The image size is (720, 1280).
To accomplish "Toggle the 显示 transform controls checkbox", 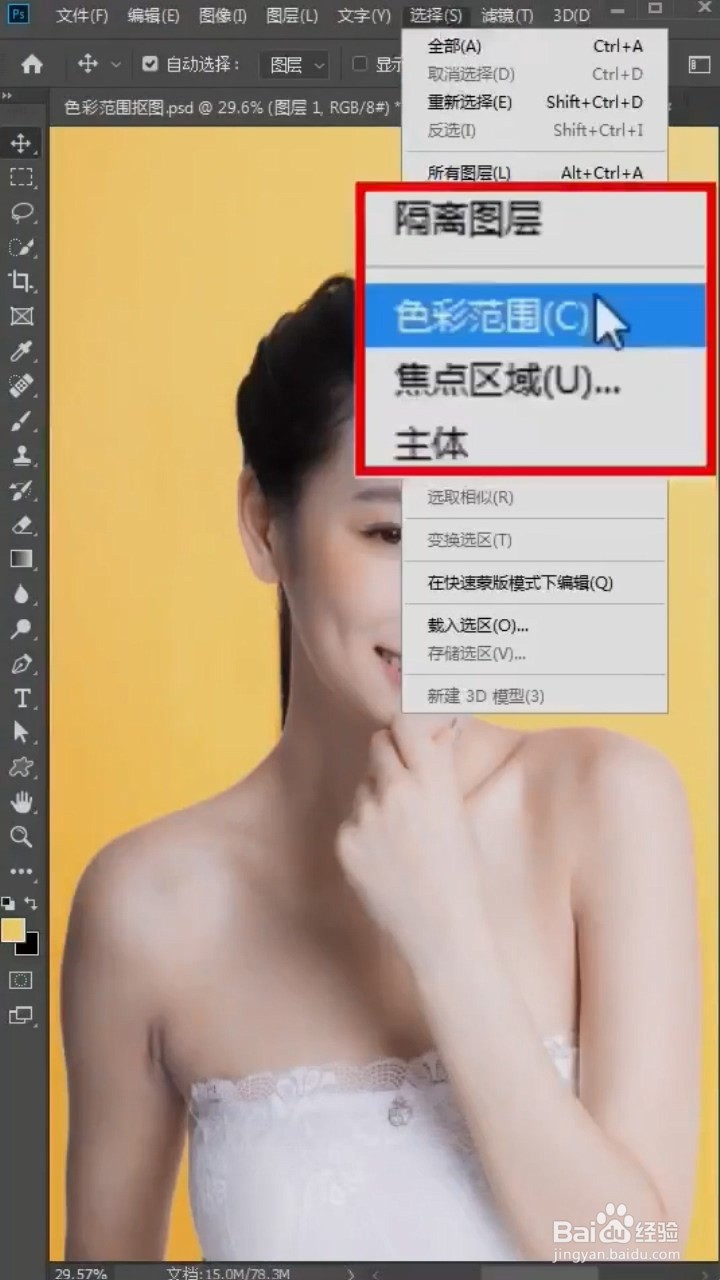I will click(360, 64).
